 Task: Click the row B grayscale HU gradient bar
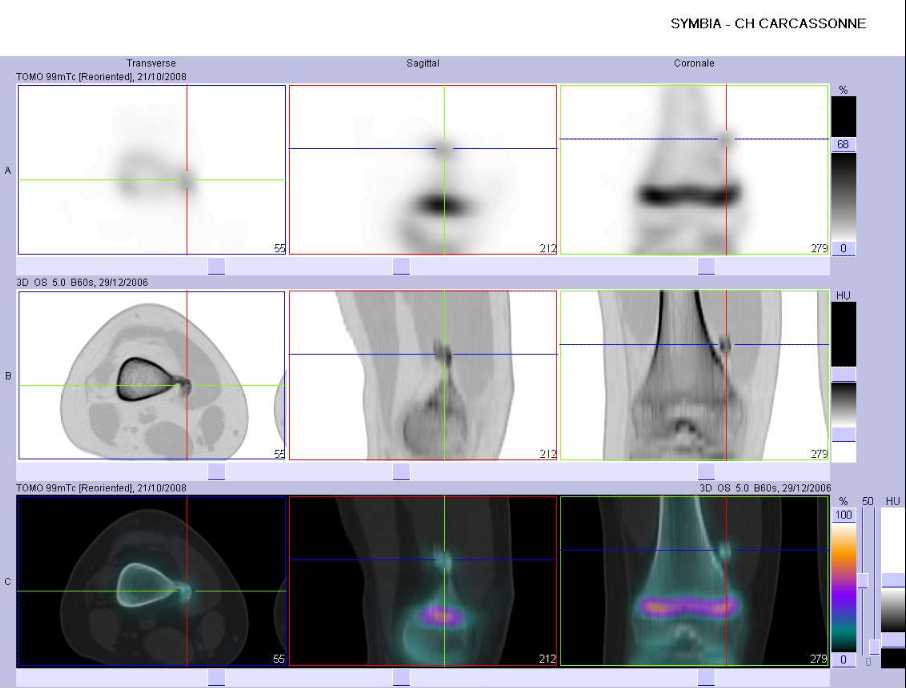843,404
